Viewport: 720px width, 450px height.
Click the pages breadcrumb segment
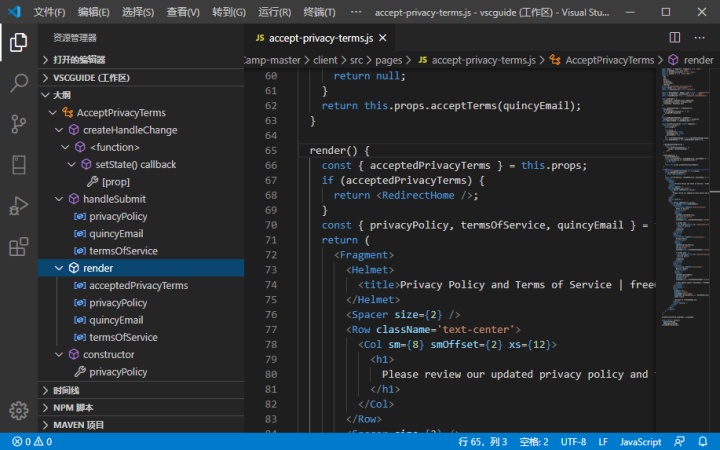[388, 60]
